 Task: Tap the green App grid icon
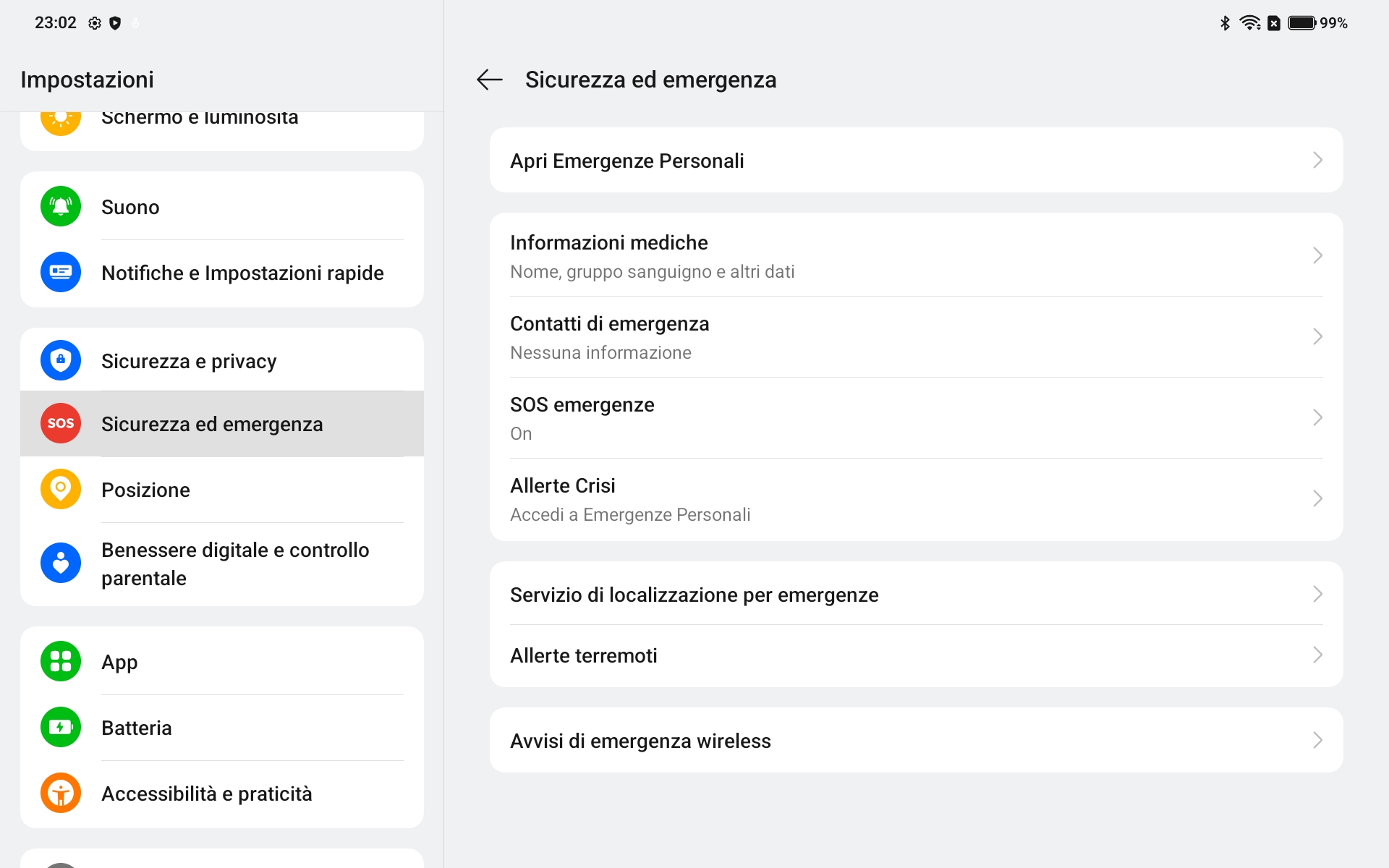61,661
